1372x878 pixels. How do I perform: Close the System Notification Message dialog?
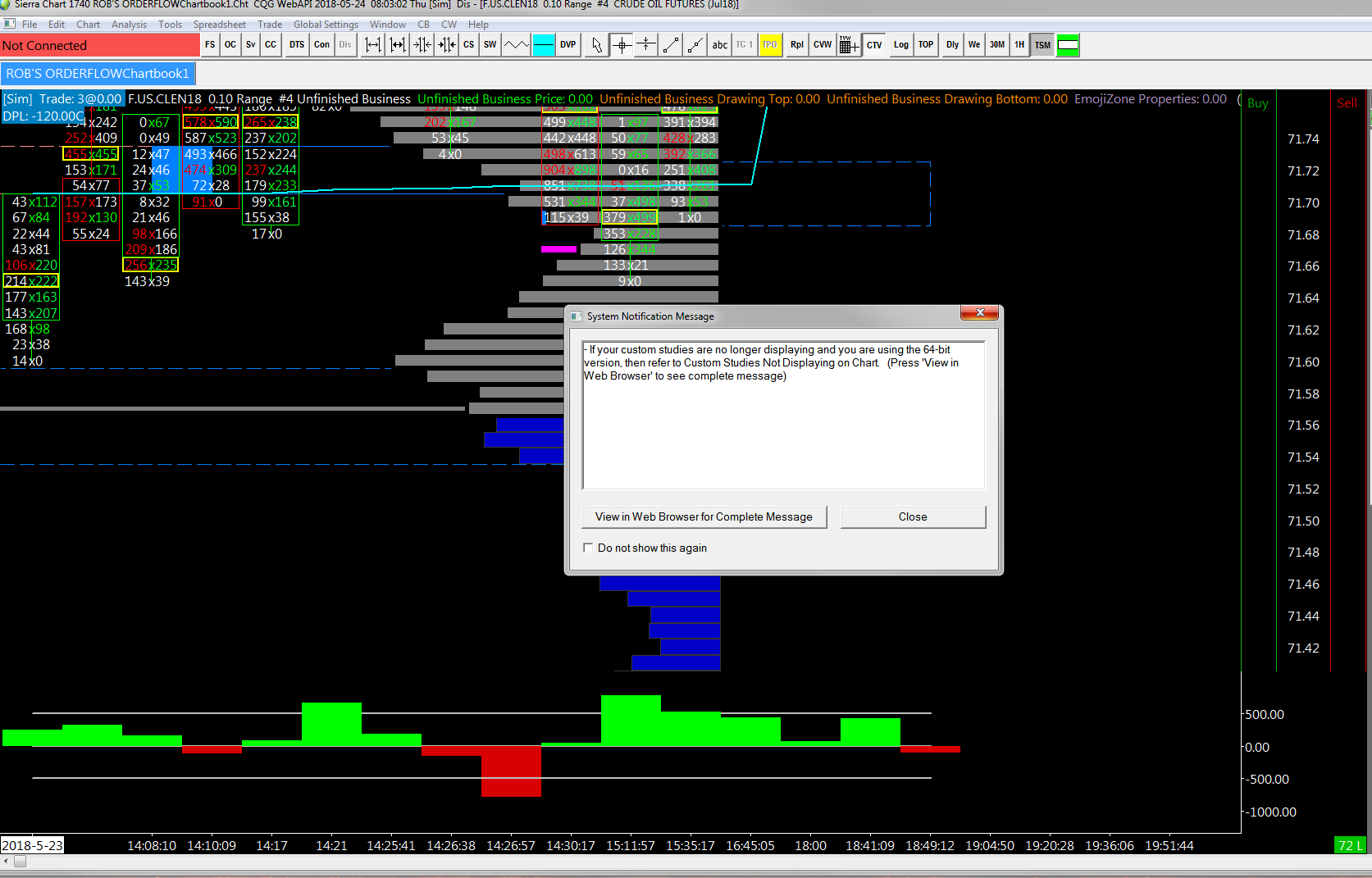coord(980,312)
